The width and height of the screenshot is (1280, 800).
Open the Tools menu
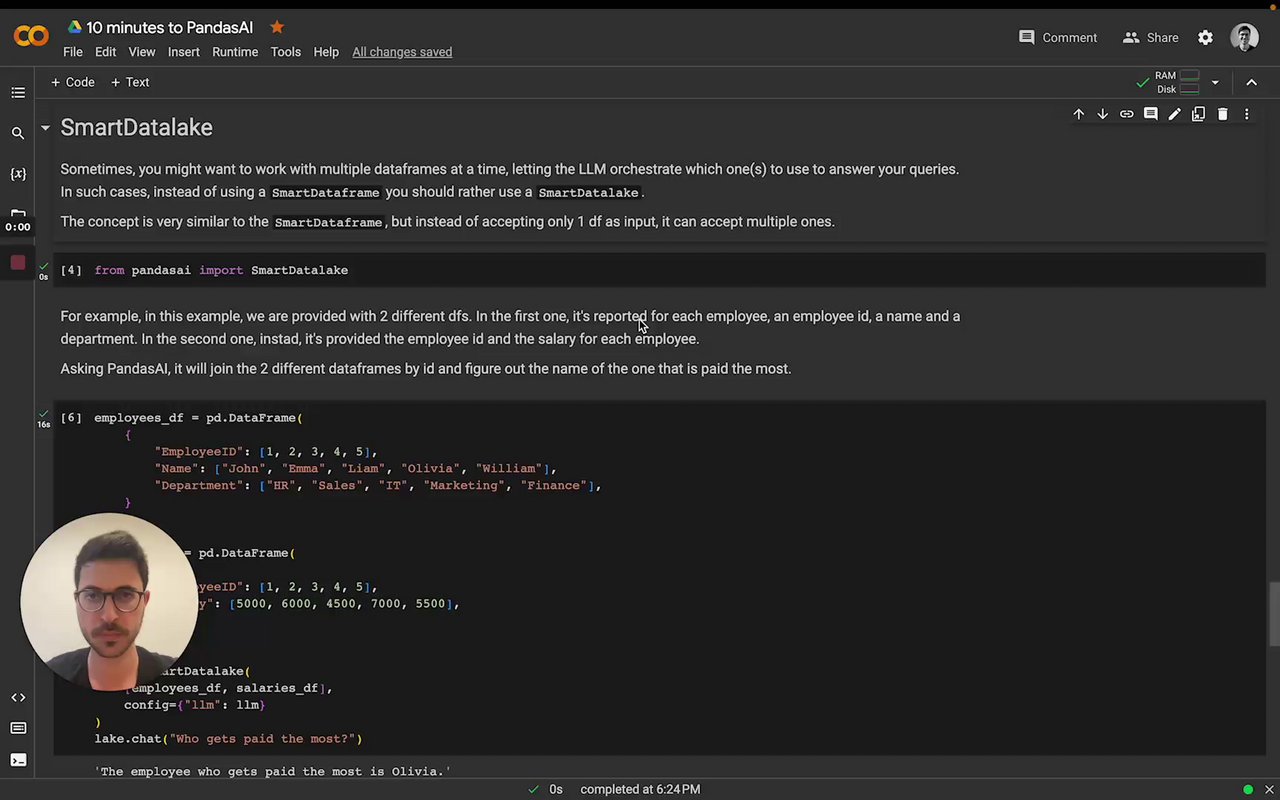[x=285, y=52]
